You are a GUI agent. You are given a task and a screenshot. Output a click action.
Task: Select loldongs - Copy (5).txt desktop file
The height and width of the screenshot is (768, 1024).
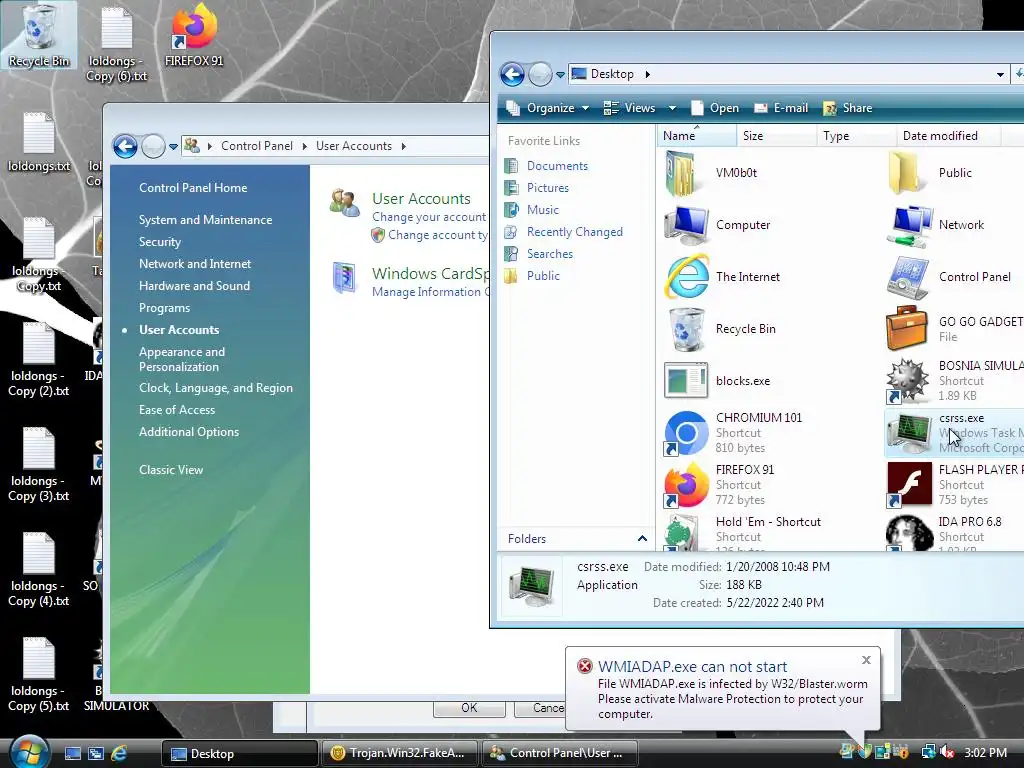tap(39, 675)
